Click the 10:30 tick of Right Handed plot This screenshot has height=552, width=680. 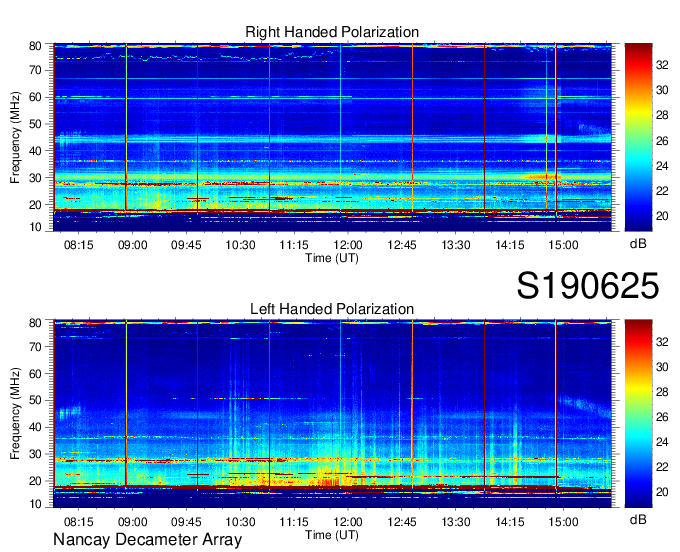240,245
